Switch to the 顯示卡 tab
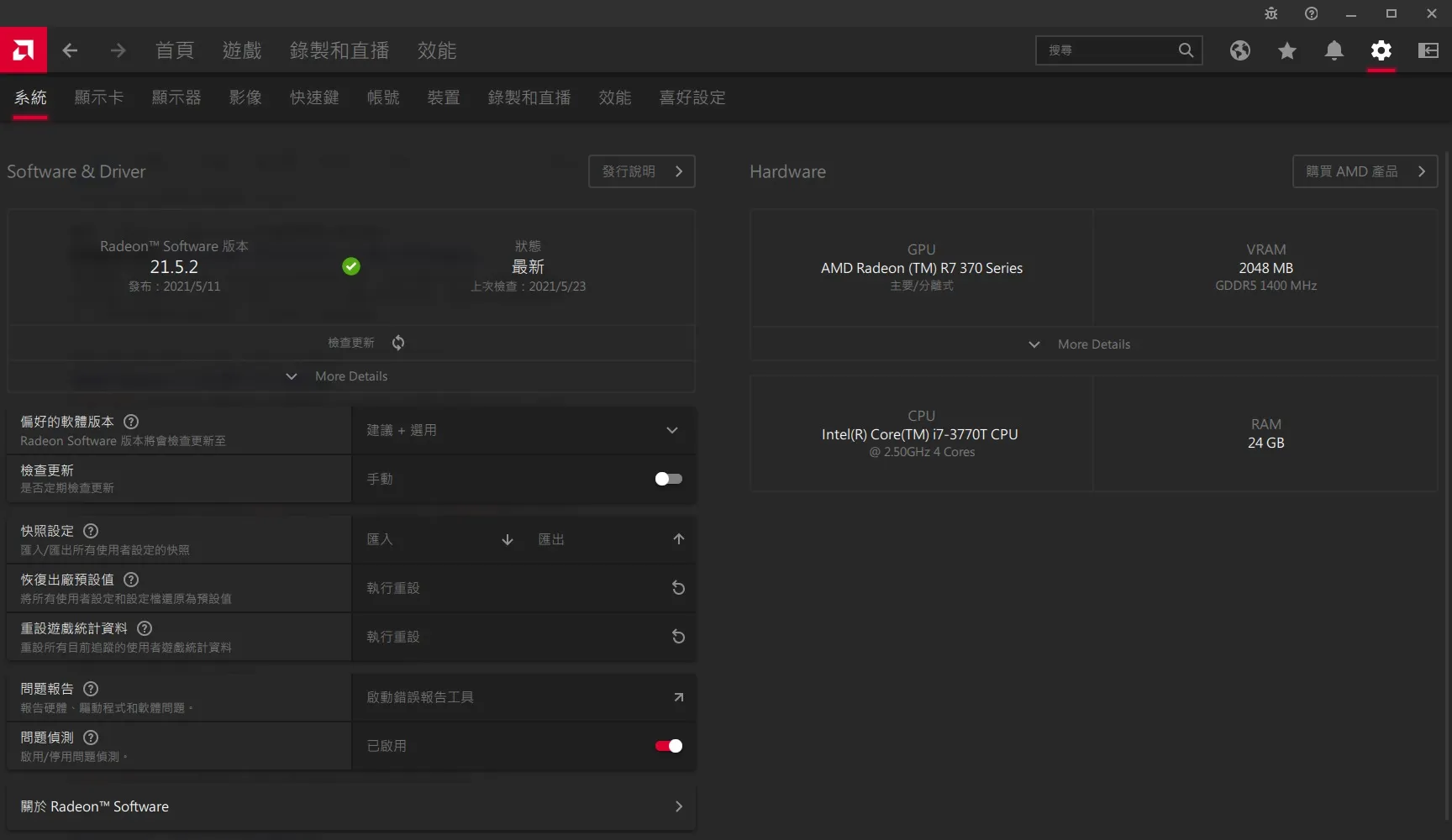 pyautogui.click(x=99, y=97)
